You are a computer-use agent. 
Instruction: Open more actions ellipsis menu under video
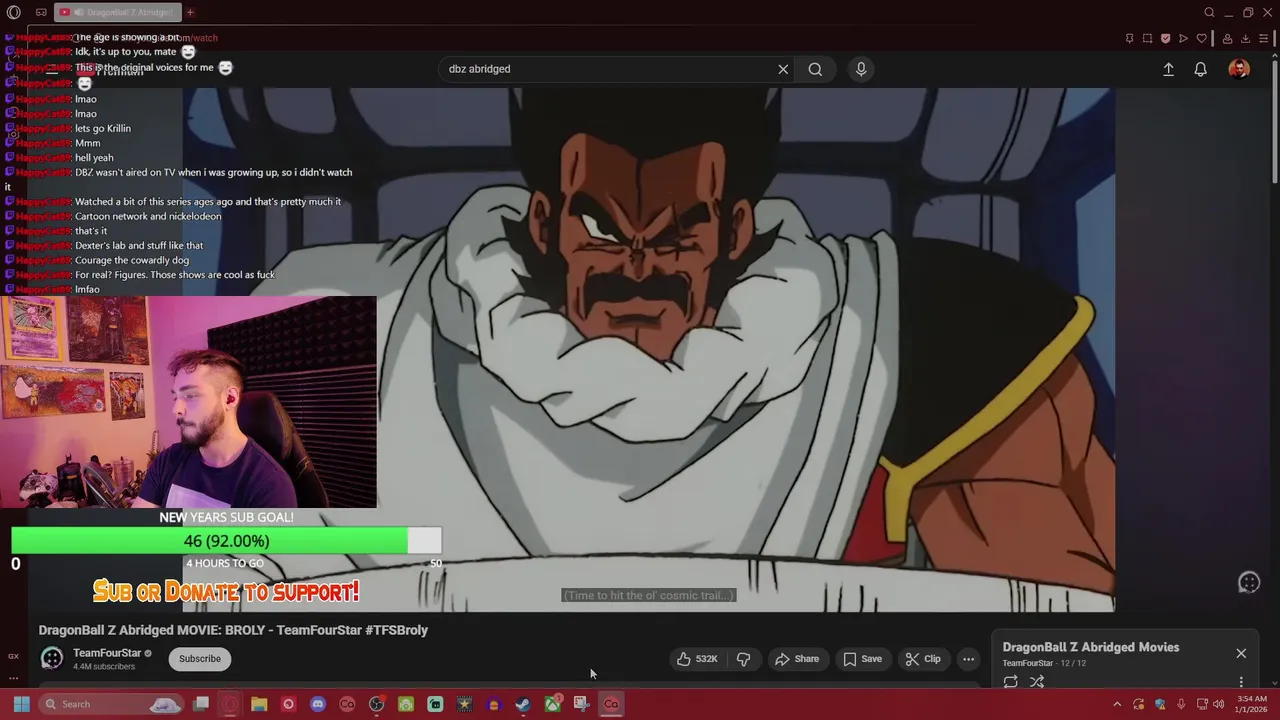968,659
